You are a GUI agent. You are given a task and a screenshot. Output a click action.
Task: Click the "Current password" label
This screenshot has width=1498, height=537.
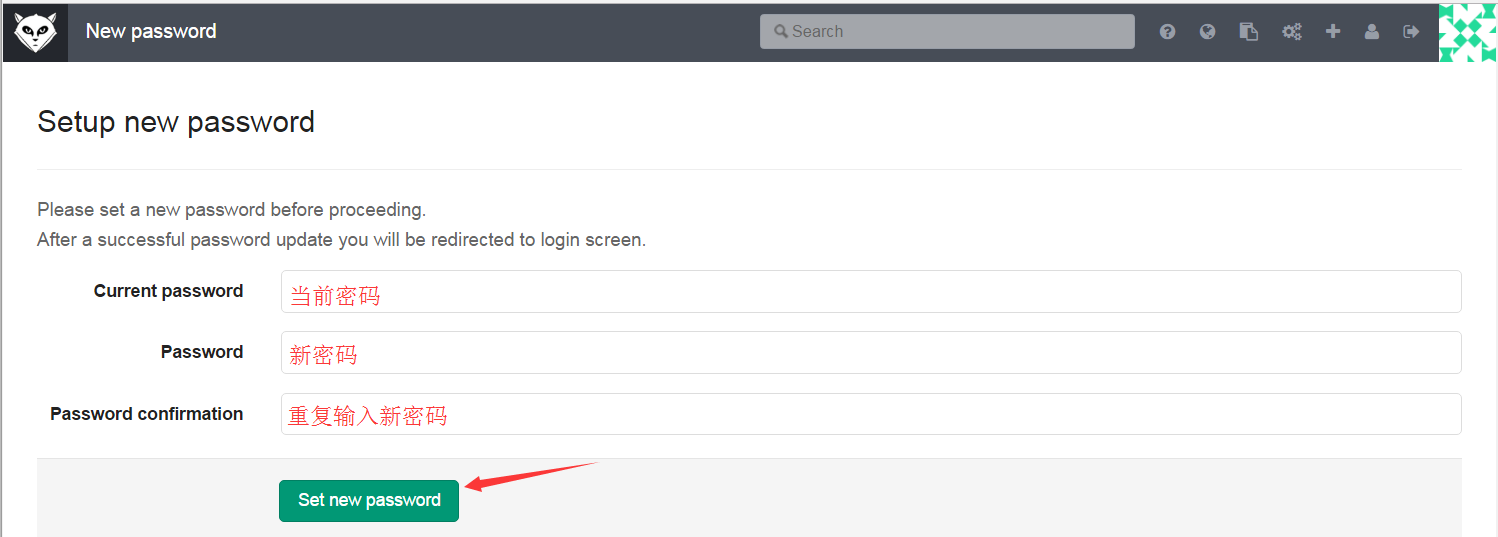pos(168,291)
